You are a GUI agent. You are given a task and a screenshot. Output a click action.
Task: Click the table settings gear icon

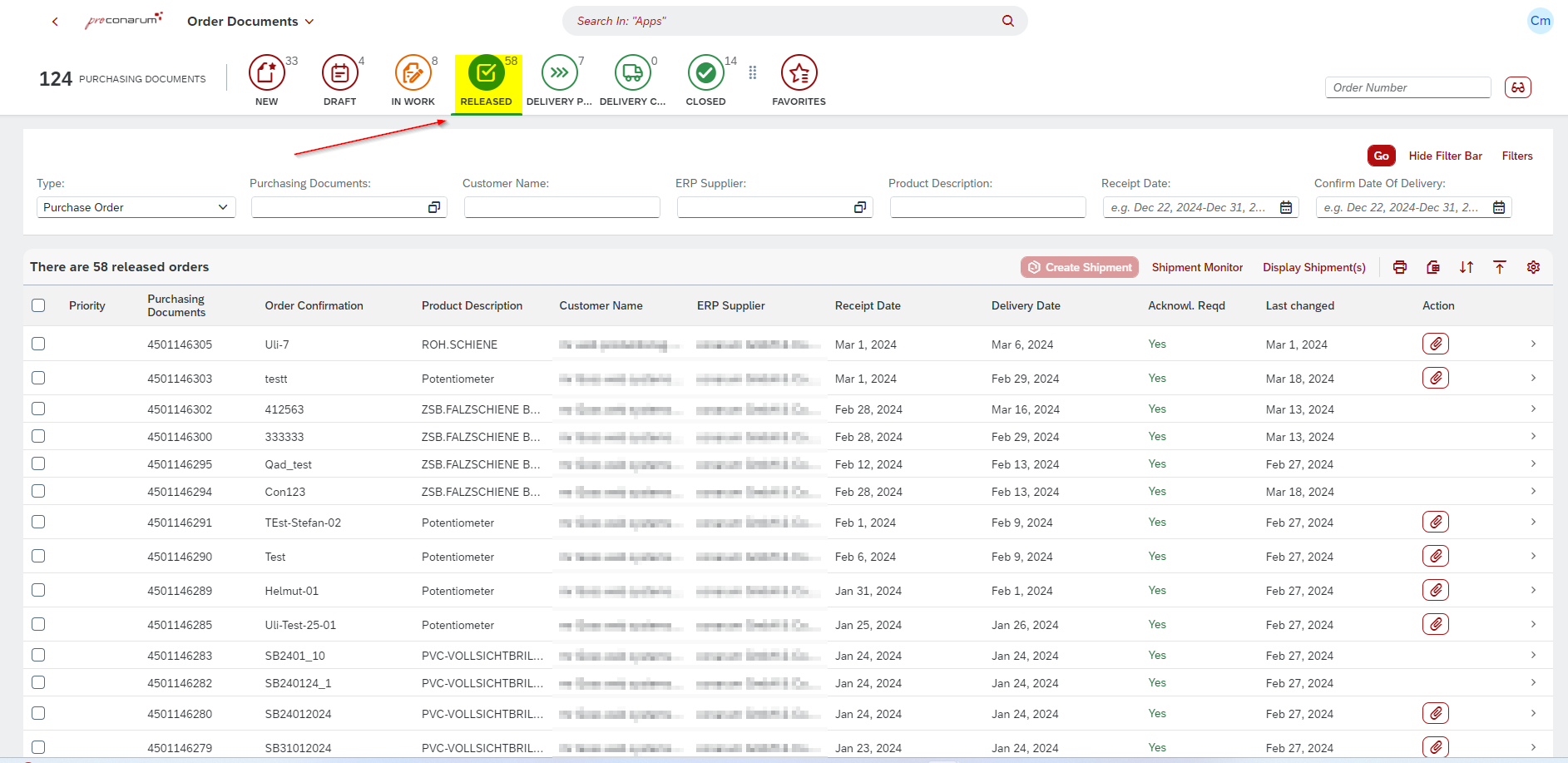(1533, 267)
